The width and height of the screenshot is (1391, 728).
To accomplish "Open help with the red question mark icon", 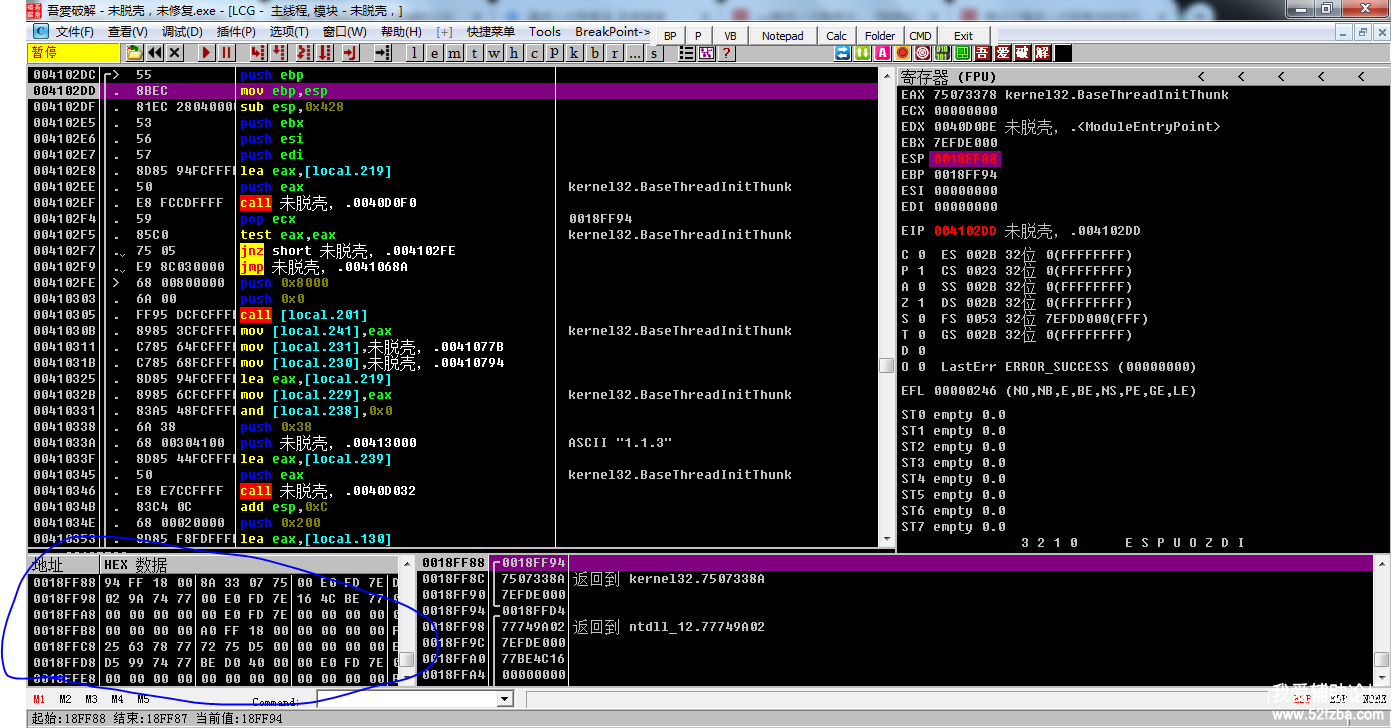I will [x=726, y=53].
